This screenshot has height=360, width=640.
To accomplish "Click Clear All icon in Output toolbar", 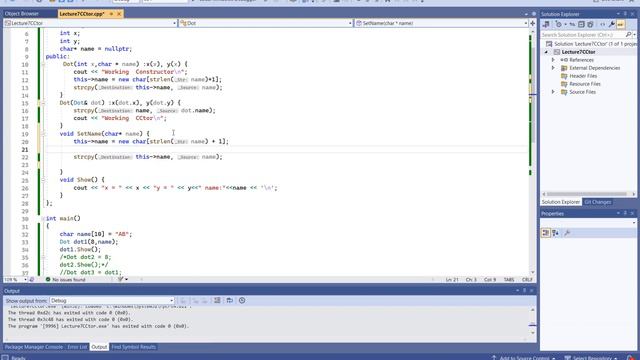I will pyautogui.click(x=217, y=300).
